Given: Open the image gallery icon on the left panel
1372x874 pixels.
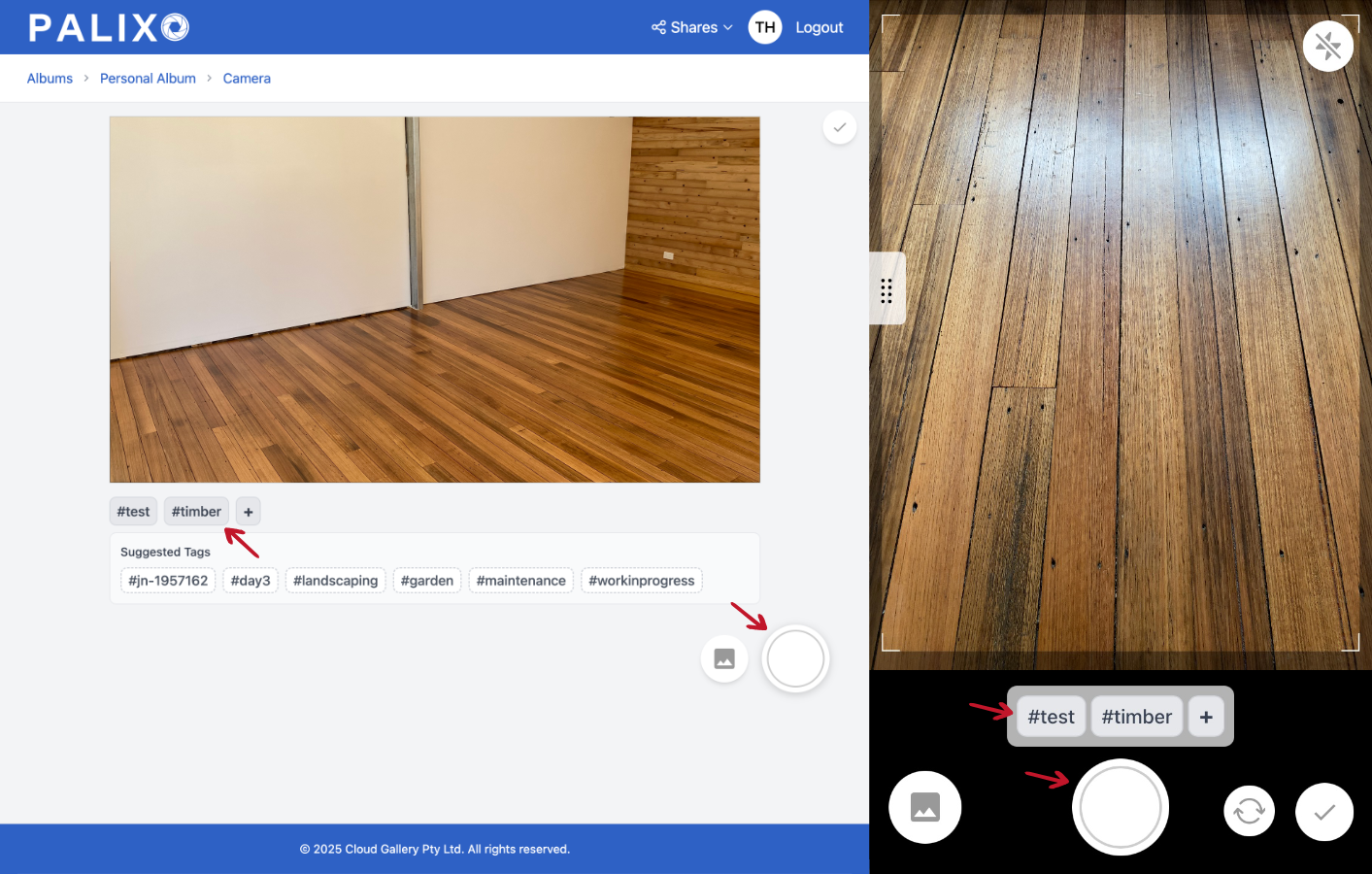Looking at the screenshot, I should coord(724,658).
